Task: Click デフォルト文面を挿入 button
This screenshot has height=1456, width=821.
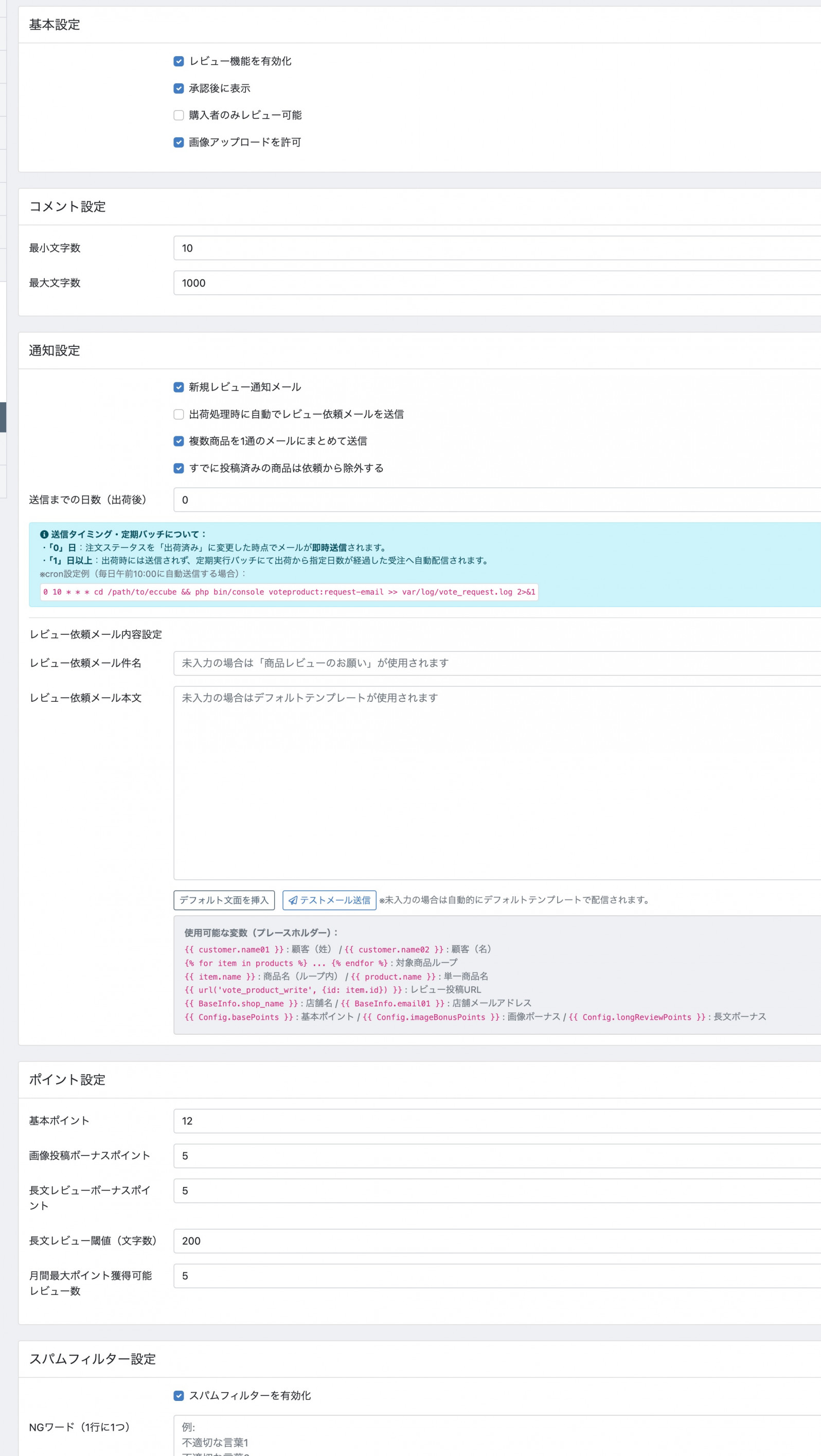Action: 224,900
